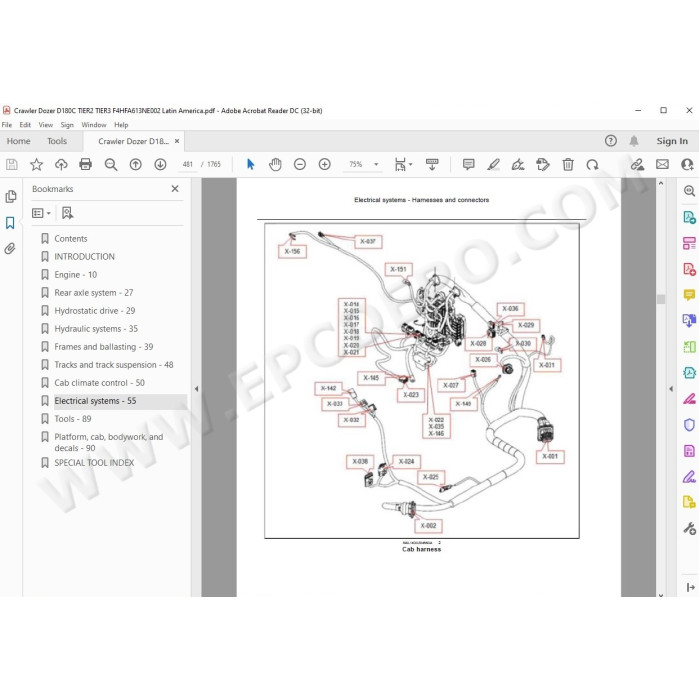Jump to SPECIAL TOOL INDEX bookmark
This screenshot has width=700, height=700.
click(x=94, y=463)
